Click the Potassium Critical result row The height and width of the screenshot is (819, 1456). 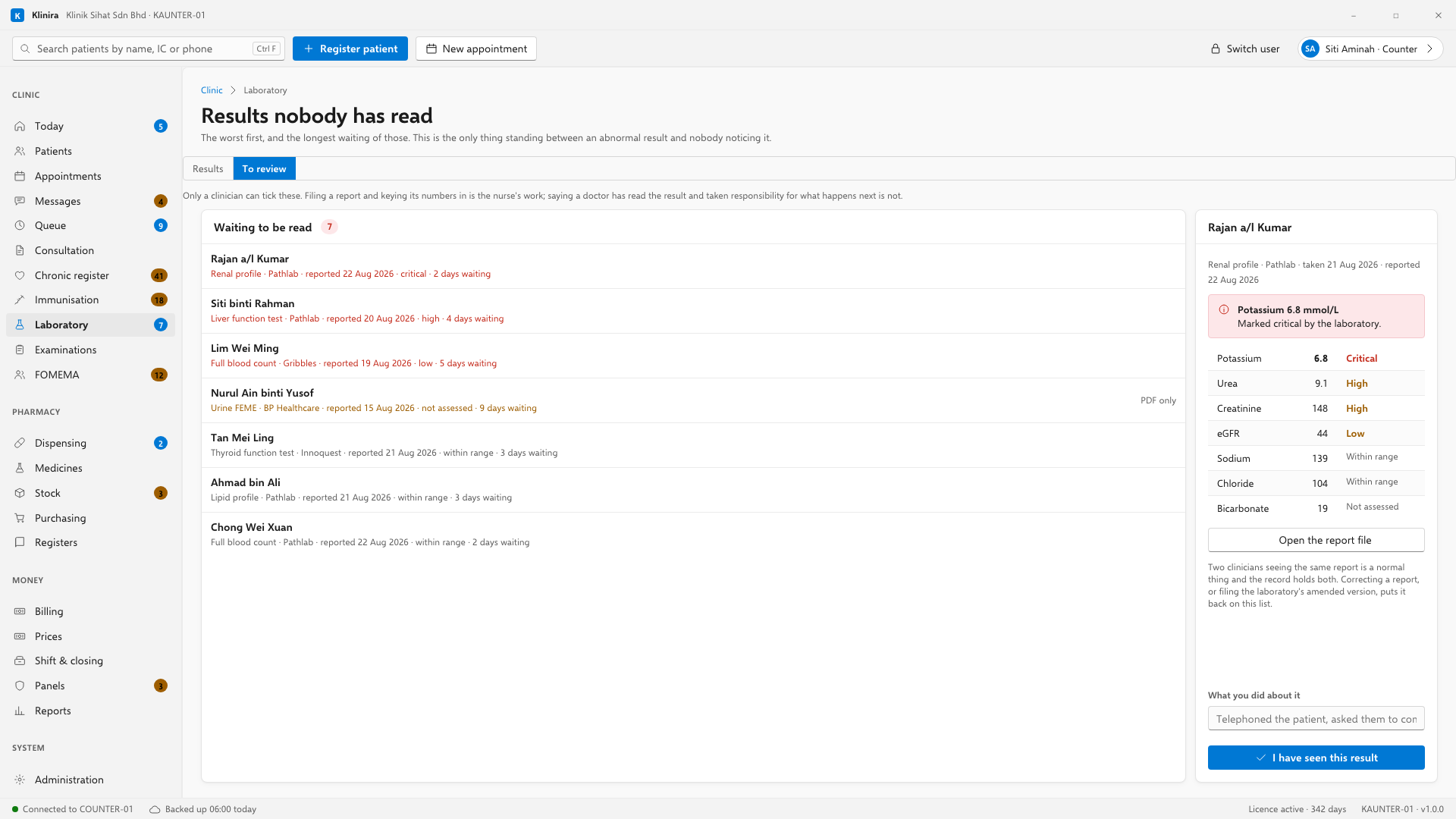point(1316,358)
